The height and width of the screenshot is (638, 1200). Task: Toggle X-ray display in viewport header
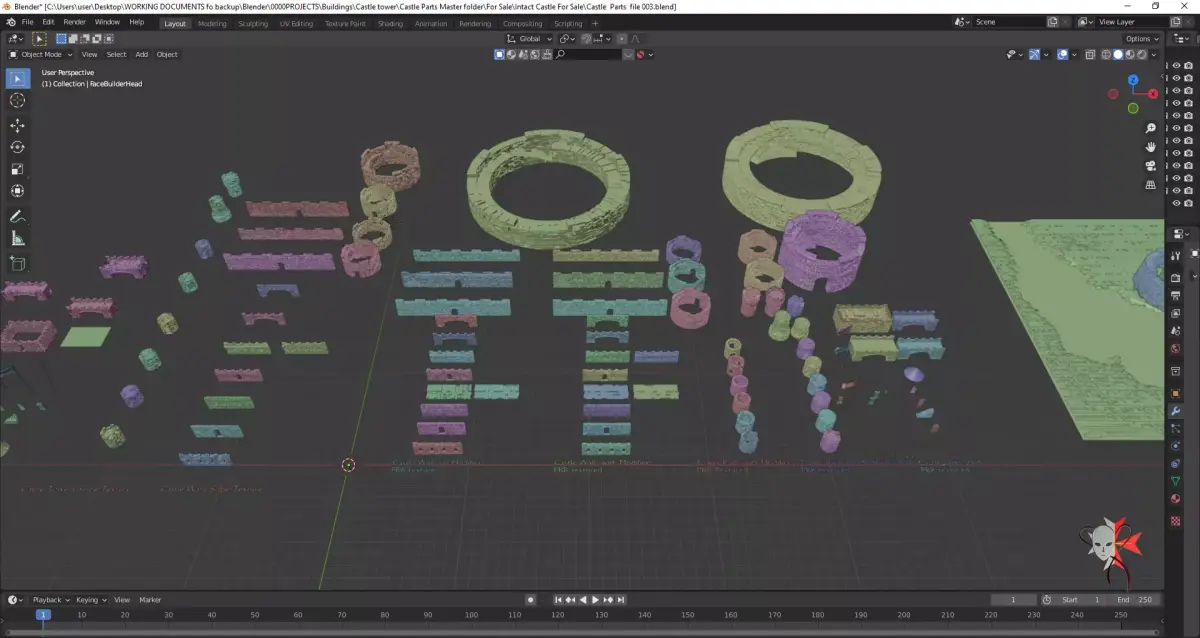point(1090,55)
